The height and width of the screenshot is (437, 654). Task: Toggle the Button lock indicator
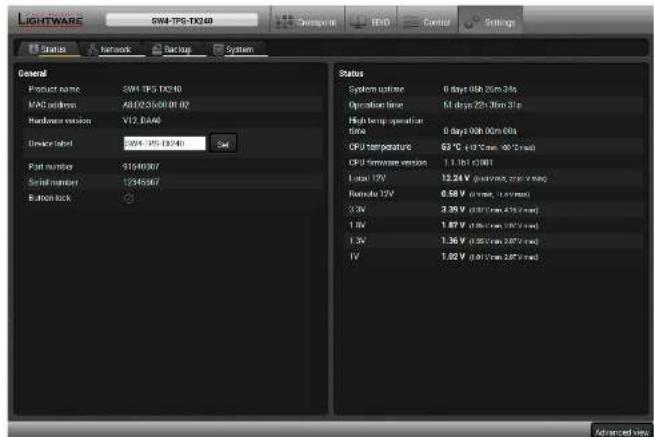click(x=129, y=198)
